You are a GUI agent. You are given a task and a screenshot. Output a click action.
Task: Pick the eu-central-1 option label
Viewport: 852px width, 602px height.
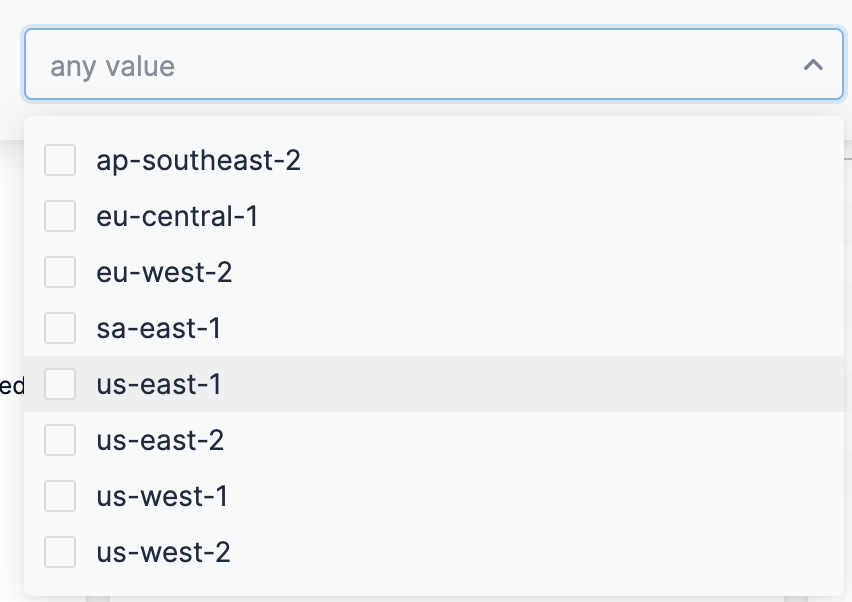[177, 216]
